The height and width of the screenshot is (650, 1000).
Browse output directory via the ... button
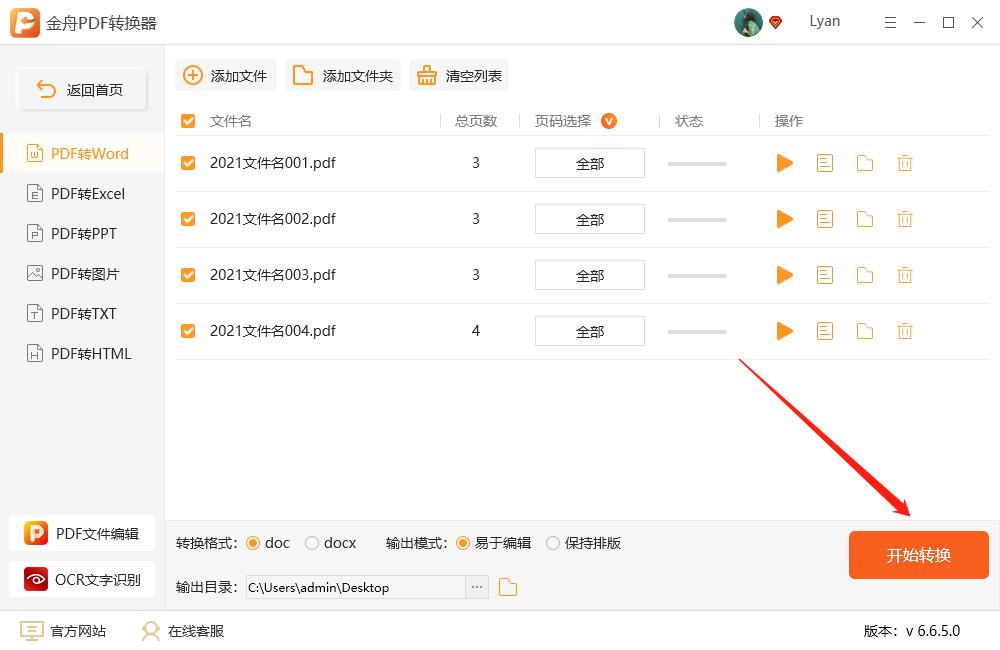(476, 588)
